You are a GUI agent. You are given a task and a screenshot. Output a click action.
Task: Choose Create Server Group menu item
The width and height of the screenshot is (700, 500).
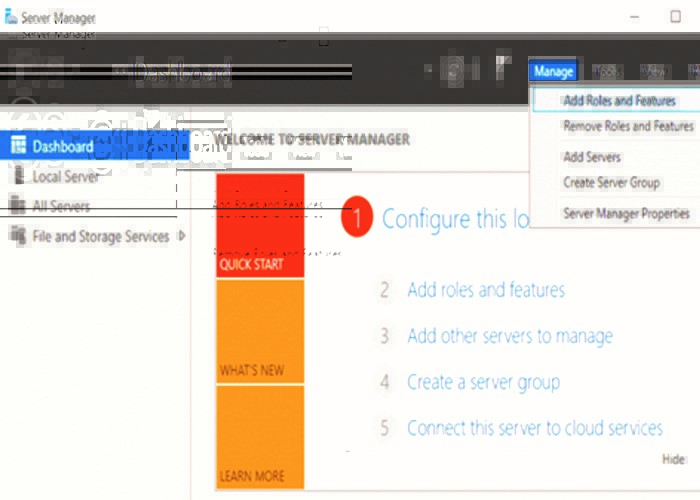coord(611,183)
